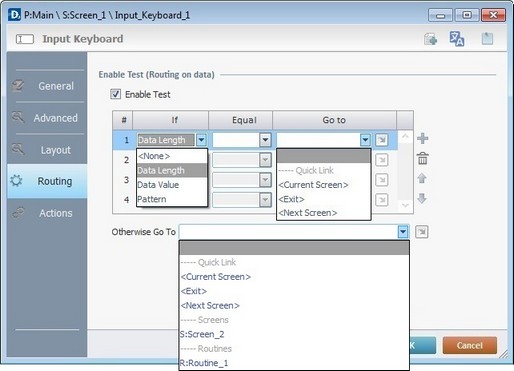Screen dimensions: 514x371
Task: Maximize the Input_Keyboard_1 window
Action: (467, 15)
